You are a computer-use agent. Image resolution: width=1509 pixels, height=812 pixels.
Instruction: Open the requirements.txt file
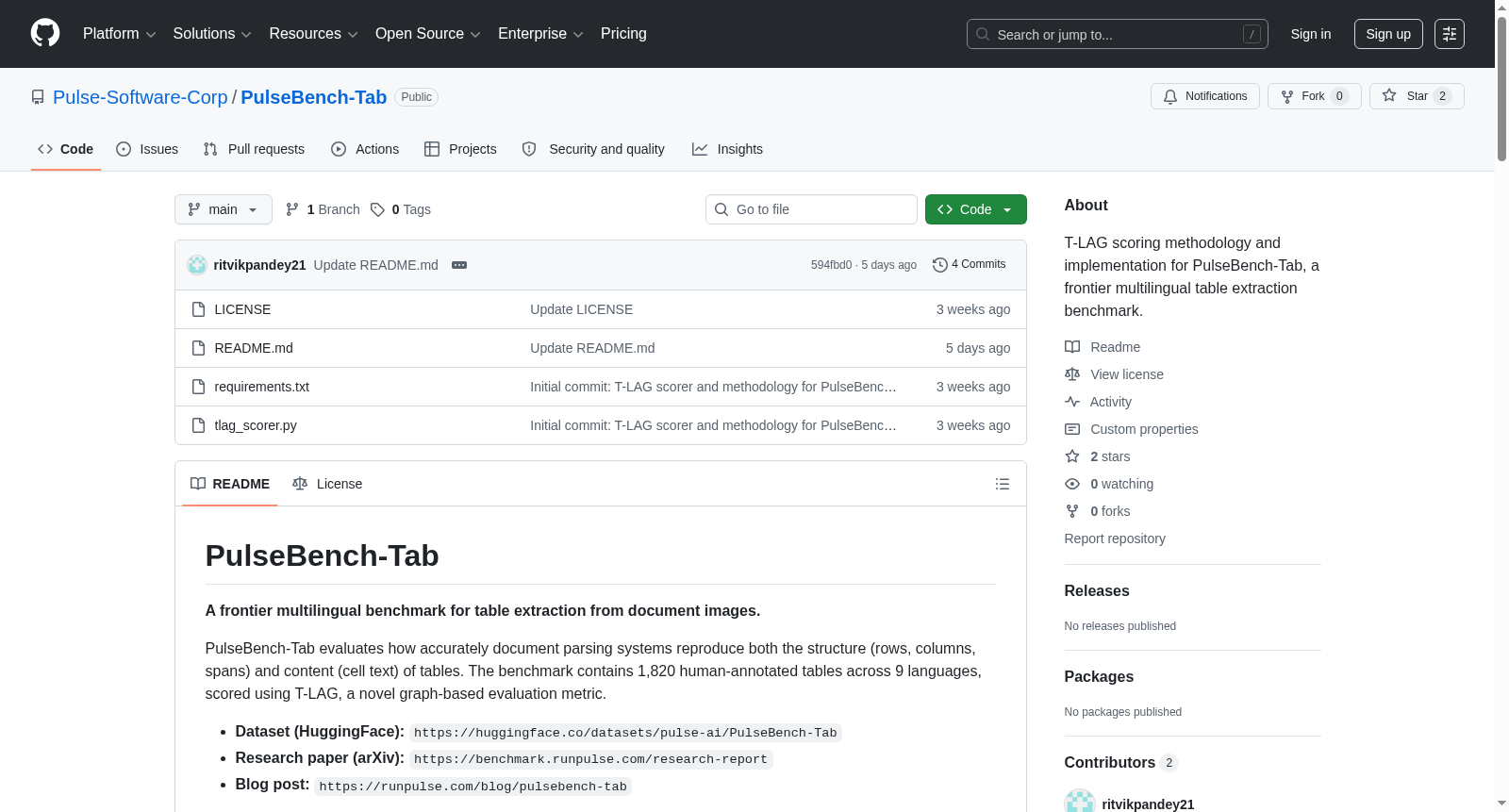pyautogui.click(x=262, y=387)
